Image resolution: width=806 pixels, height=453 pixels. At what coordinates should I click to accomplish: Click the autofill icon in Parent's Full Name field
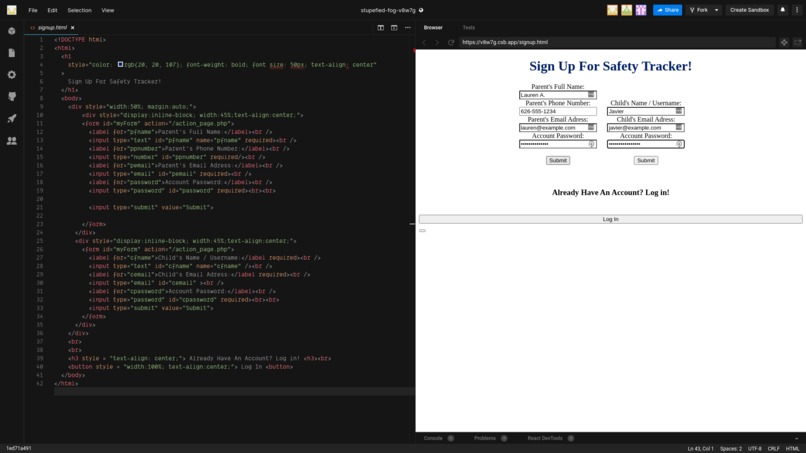click(x=591, y=95)
